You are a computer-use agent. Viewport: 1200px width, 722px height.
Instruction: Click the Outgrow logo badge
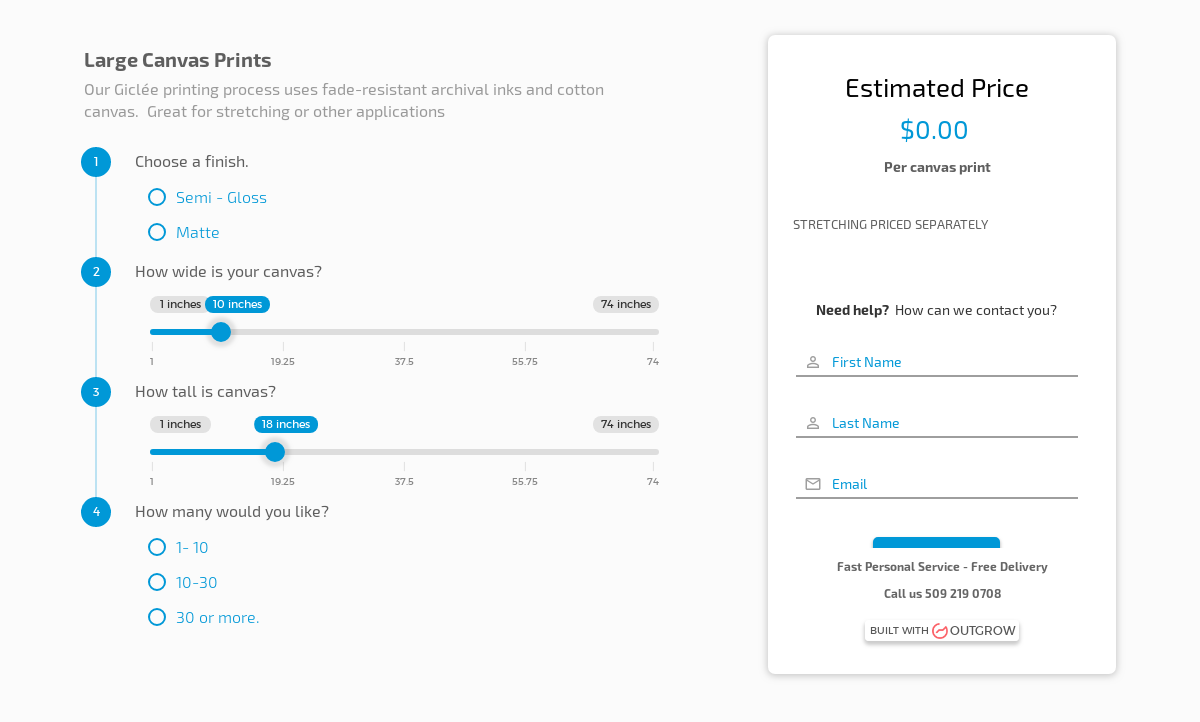click(x=940, y=631)
